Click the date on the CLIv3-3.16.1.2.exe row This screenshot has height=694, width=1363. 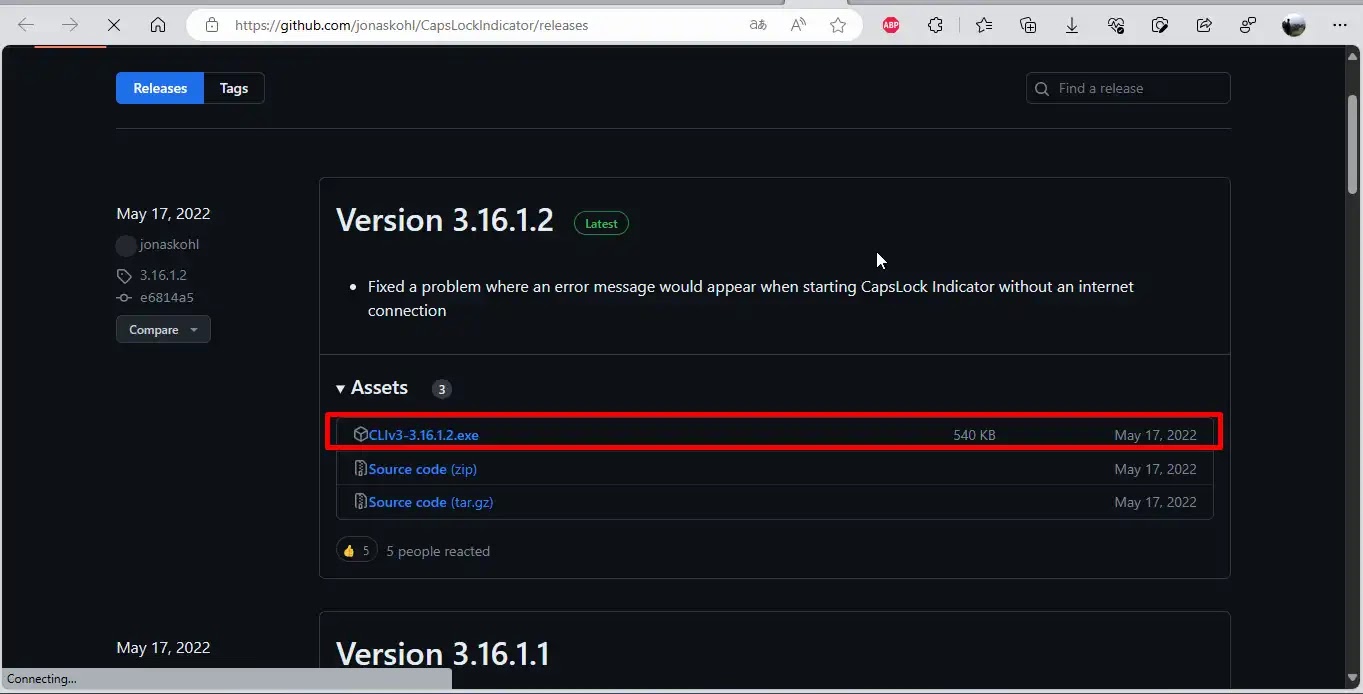(x=1155, y=435)
